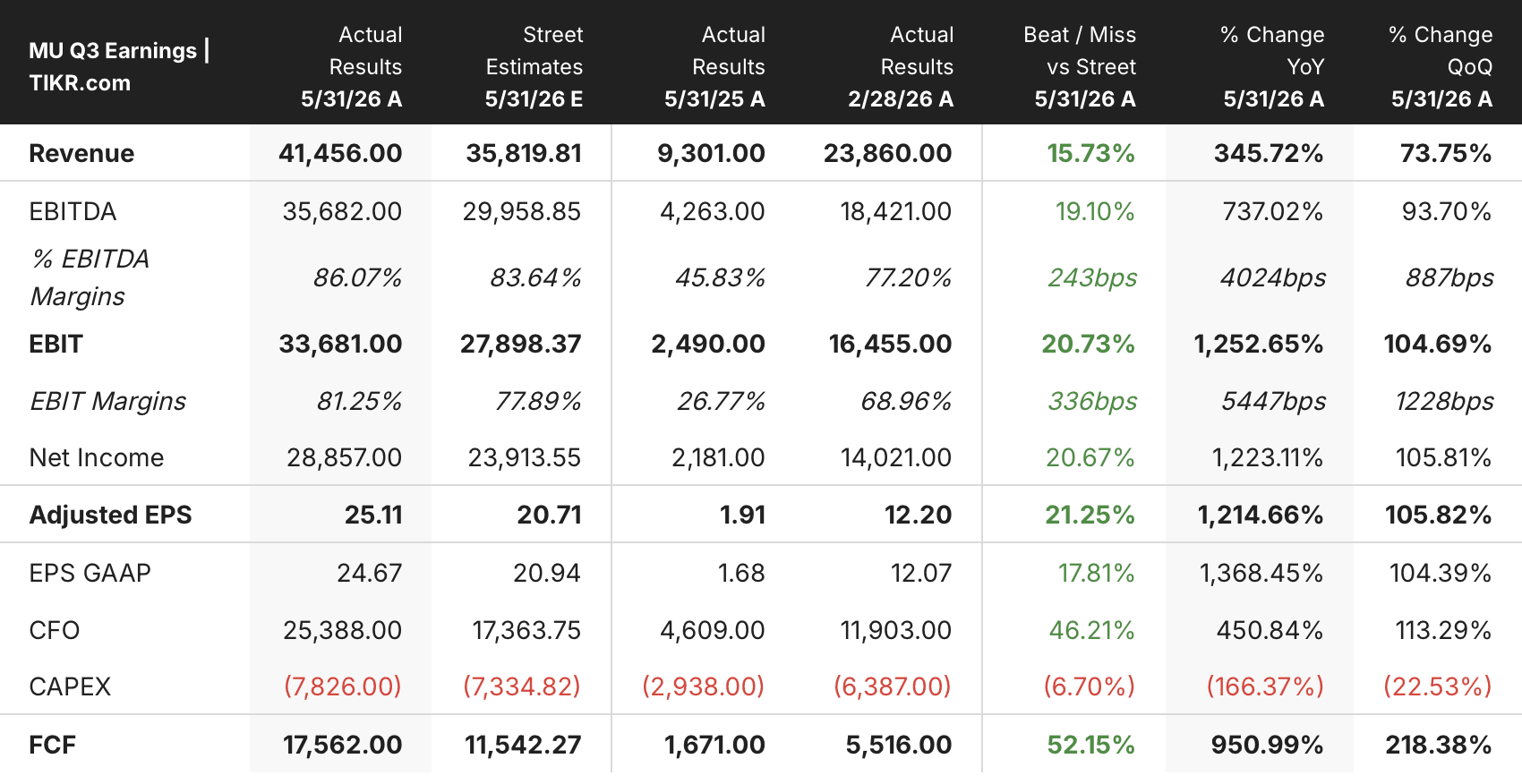Screen dimensions: 1522x784
Task: Click the Revenue beat value 15.73%
Action: 1091,153
